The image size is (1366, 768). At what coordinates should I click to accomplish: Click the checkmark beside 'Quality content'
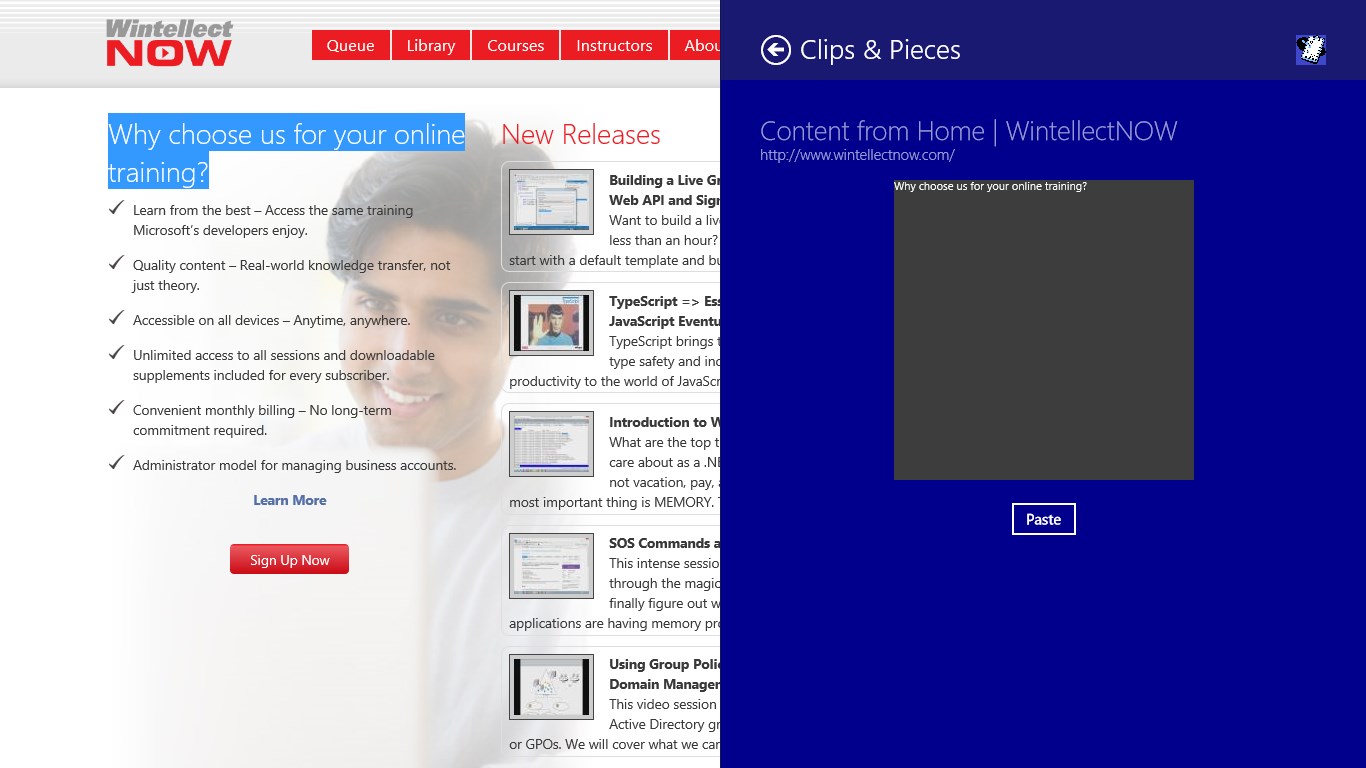[116, 263]
